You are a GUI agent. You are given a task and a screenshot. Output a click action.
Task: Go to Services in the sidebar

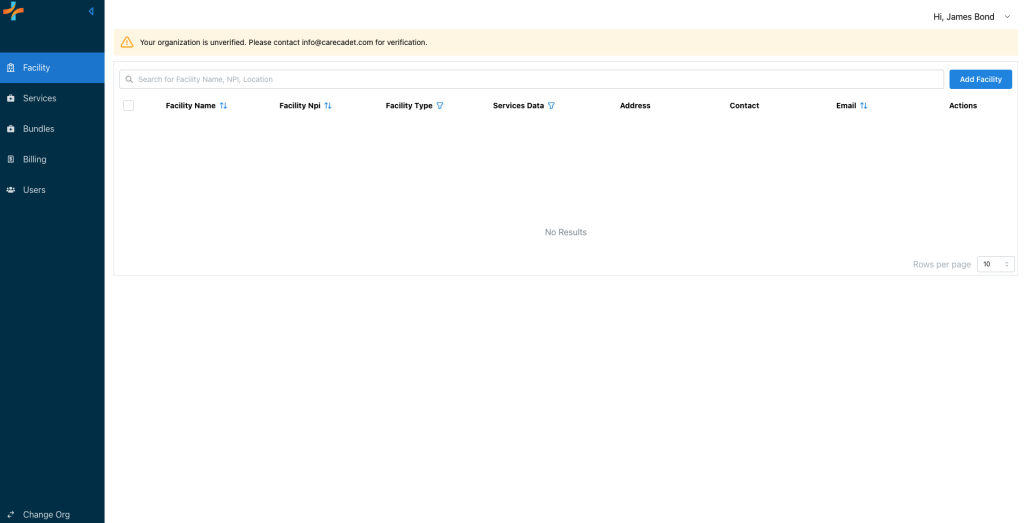(x=40, y=98)
